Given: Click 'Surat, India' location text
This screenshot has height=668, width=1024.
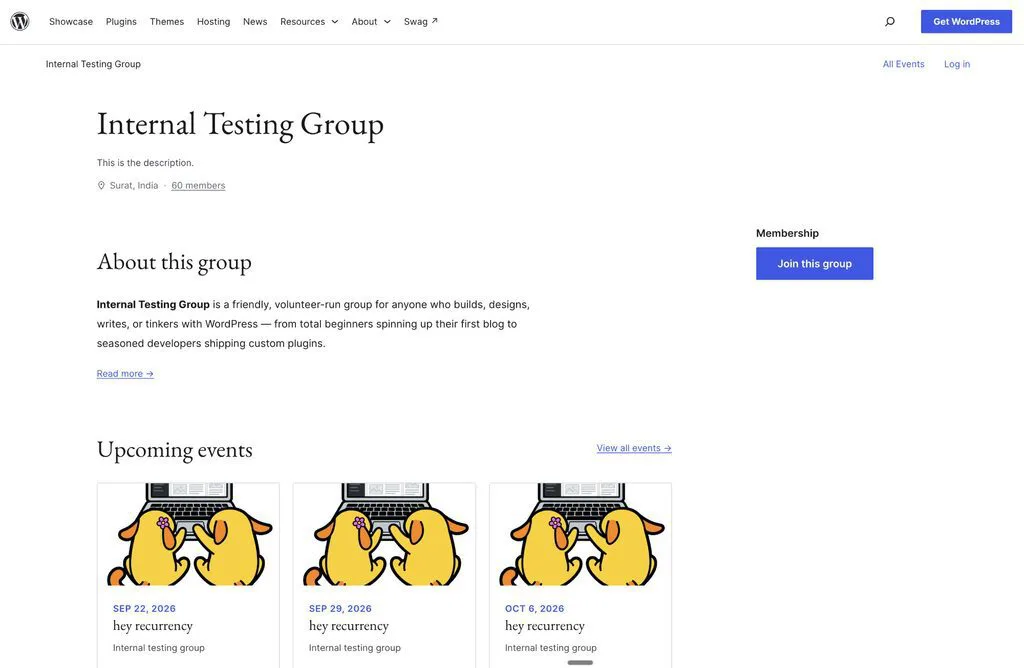Looking at the screenshot, I should click(x=134, y=185).
